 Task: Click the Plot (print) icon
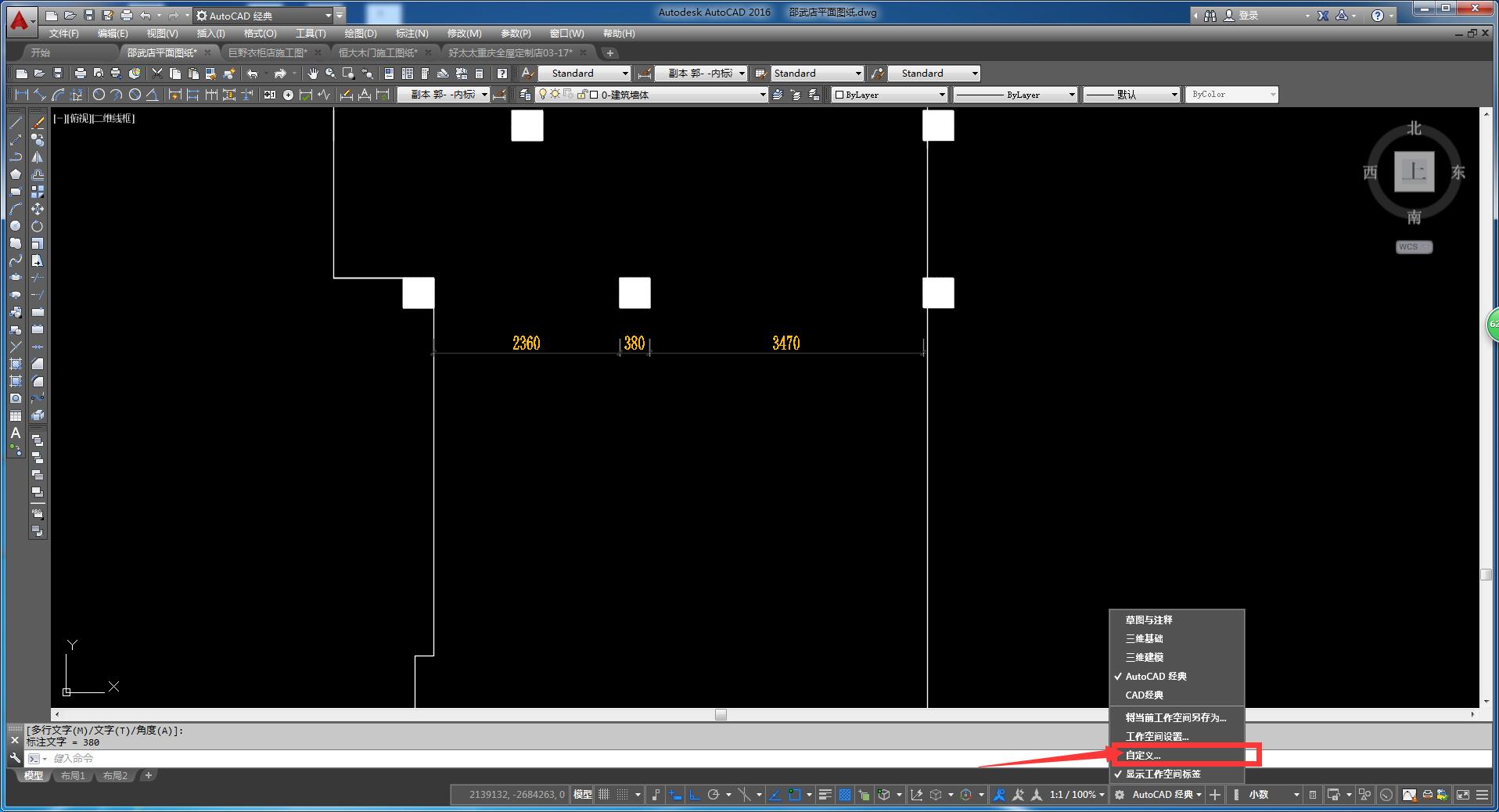pos(80,74)
